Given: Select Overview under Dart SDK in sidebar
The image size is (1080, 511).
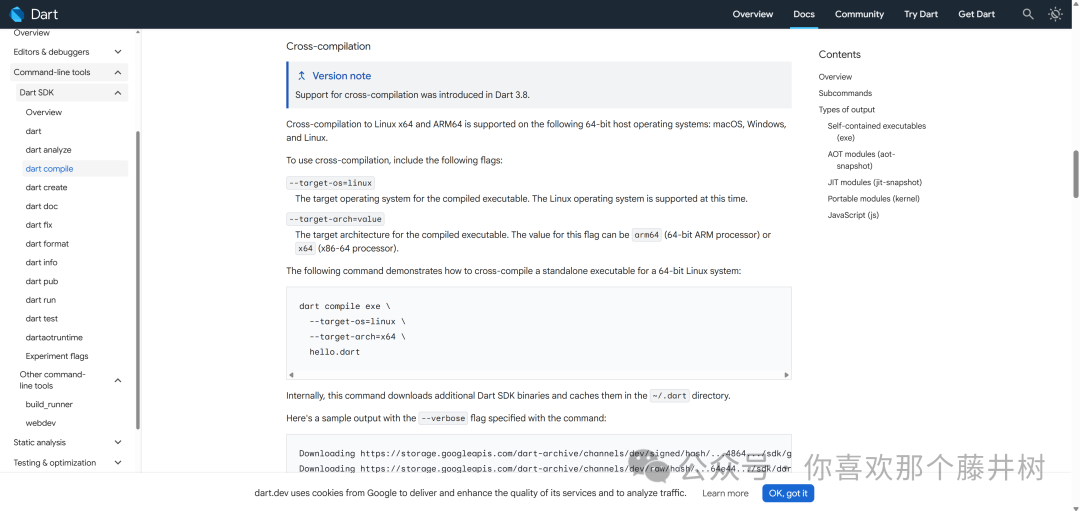Looking at the screenshot, I should click(x=43, y=112).
